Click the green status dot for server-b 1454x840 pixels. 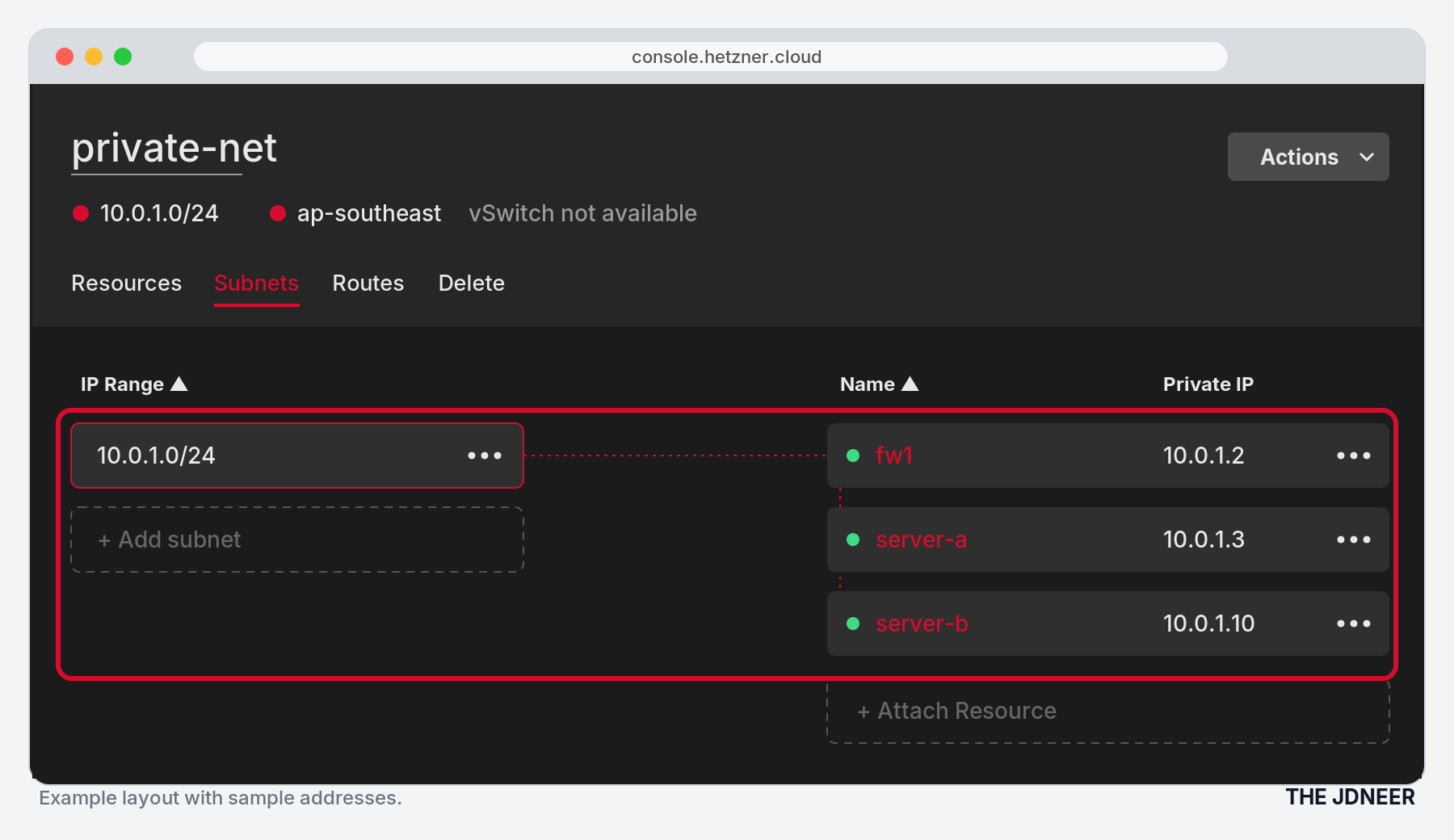[853, 624]
